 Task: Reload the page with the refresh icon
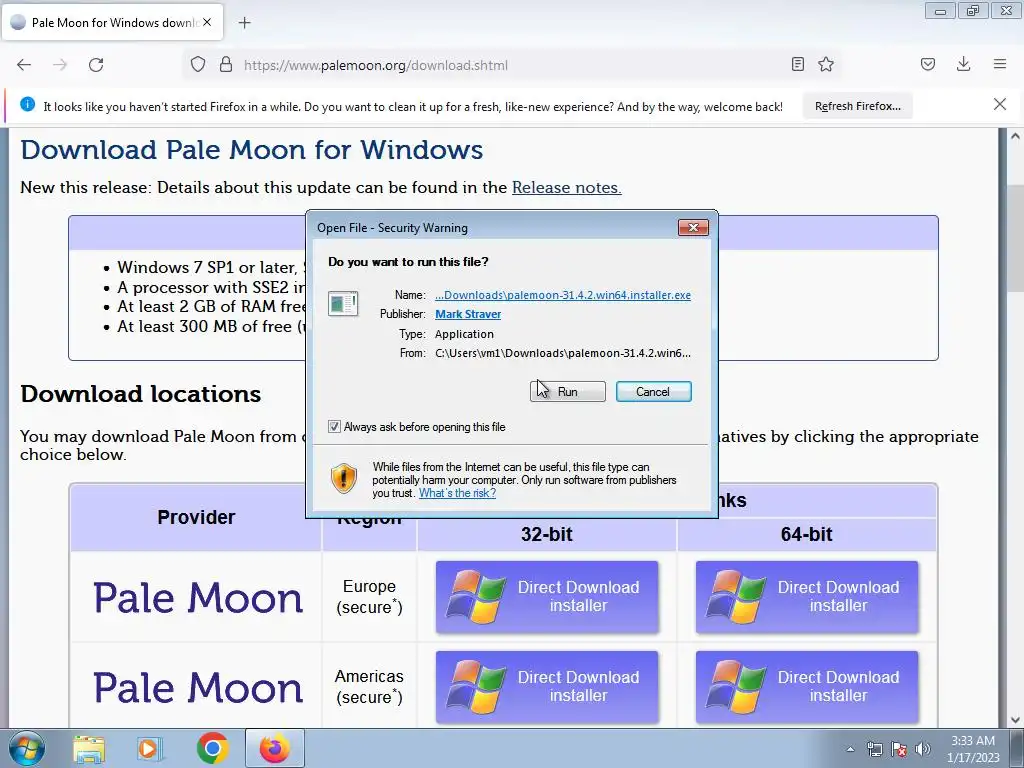tap(96, 65)
